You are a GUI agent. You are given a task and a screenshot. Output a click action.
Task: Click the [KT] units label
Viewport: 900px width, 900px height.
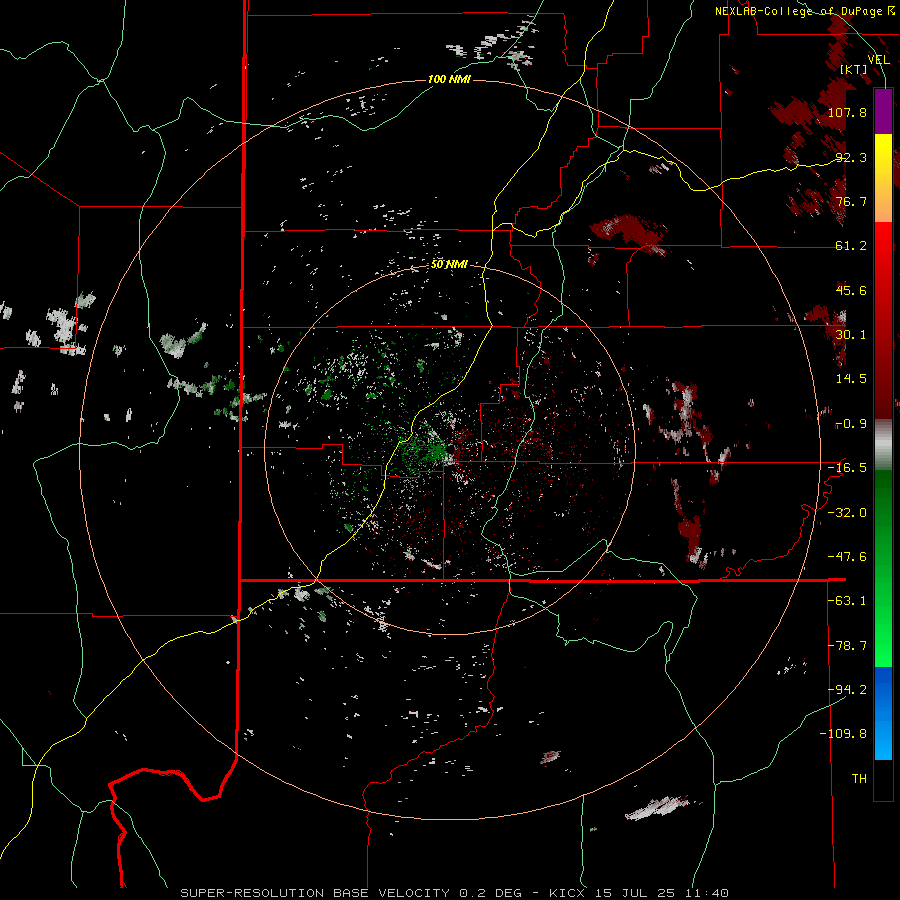(854, 69)
